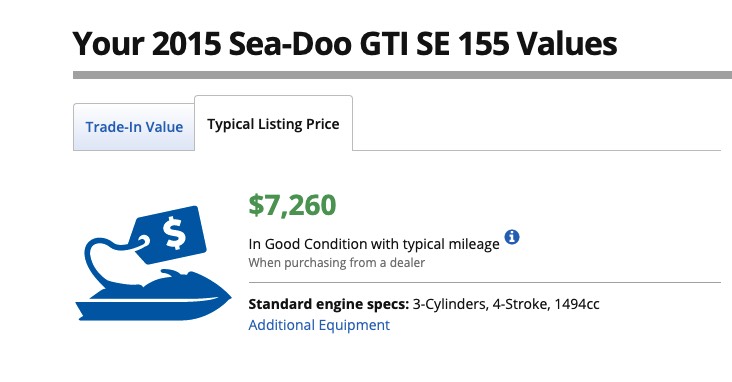Click the blue jet ski graphic

153,295
